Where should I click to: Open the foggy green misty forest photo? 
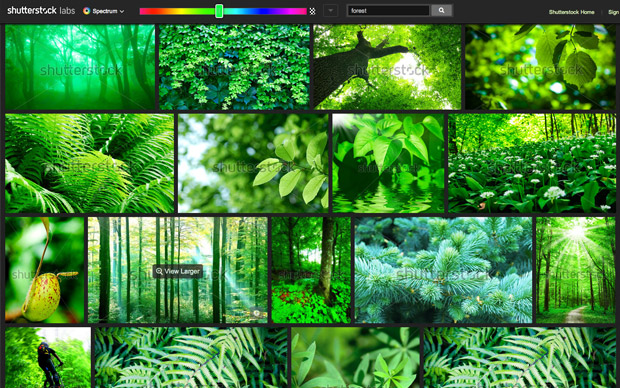[x=80, y=67]
